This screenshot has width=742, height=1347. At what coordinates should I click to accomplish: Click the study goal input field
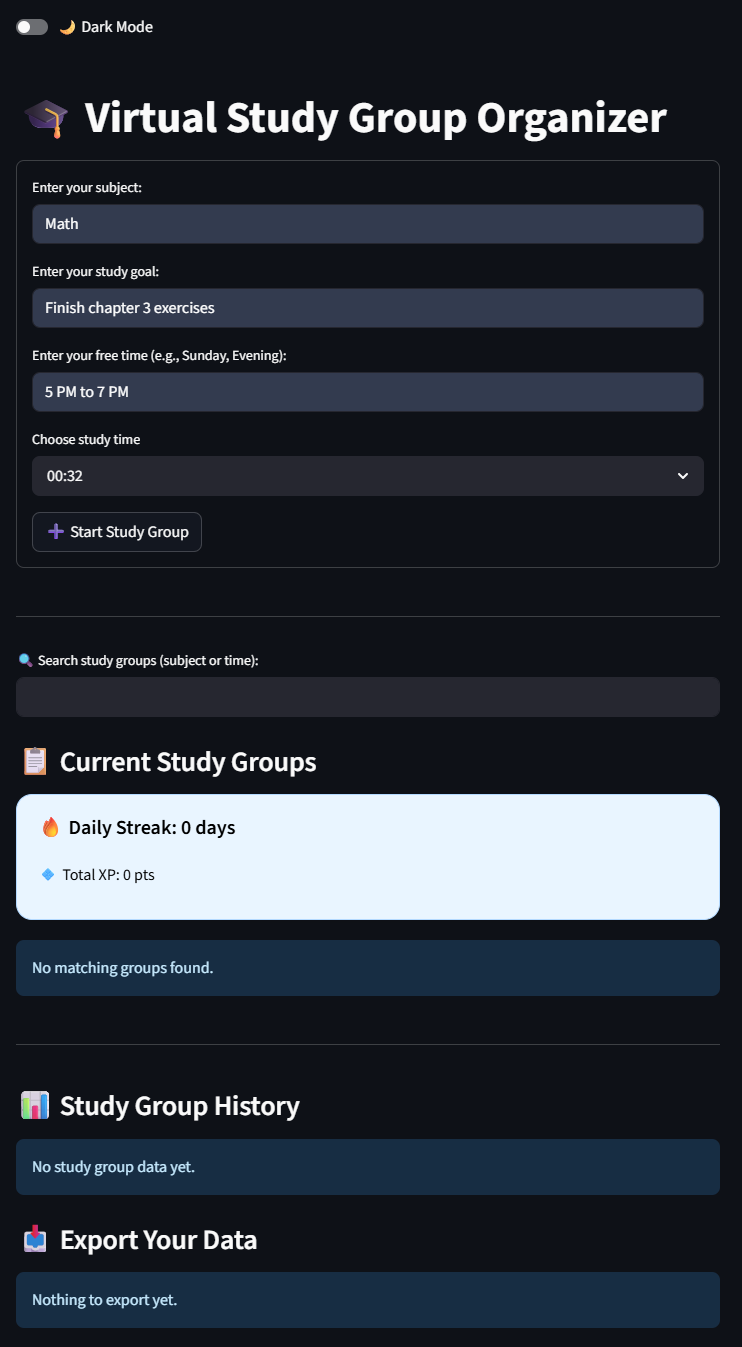pyautogui.click(x=367, y=308)
